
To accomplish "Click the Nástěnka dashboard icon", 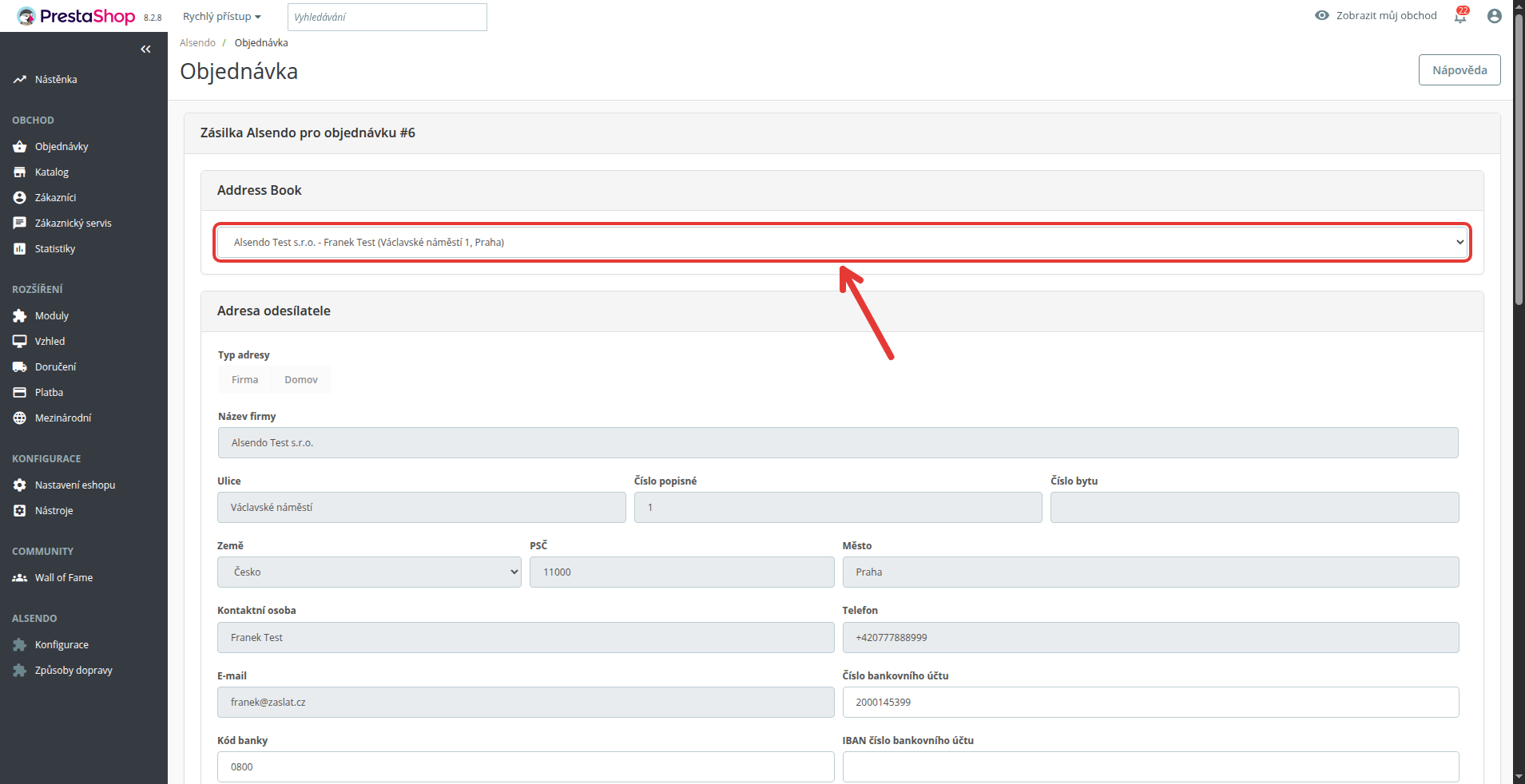I will point(20,80).
